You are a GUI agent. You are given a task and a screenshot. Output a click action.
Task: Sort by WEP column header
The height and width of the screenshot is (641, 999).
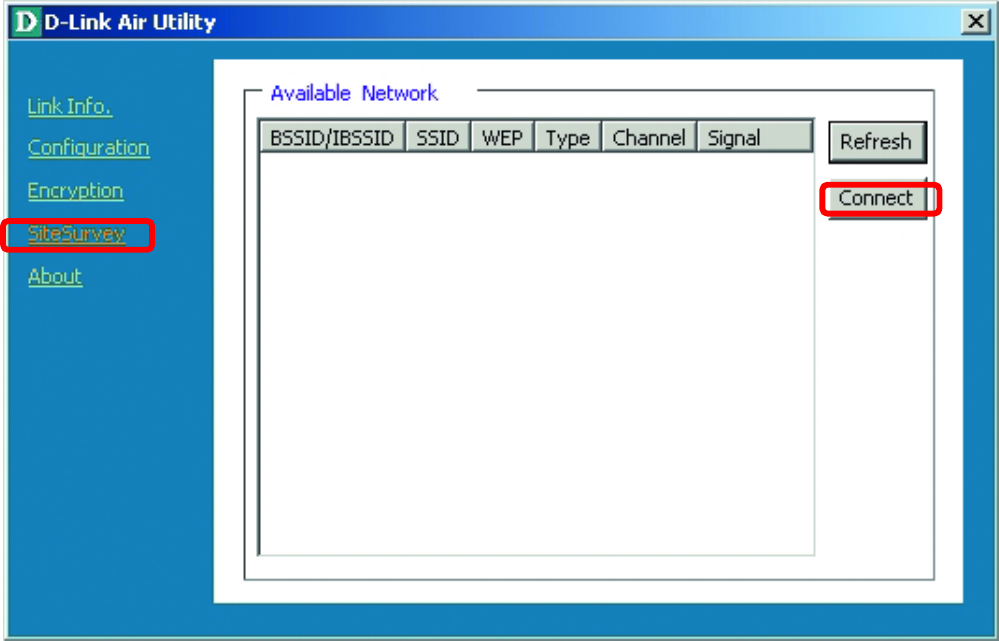[502, 138]
